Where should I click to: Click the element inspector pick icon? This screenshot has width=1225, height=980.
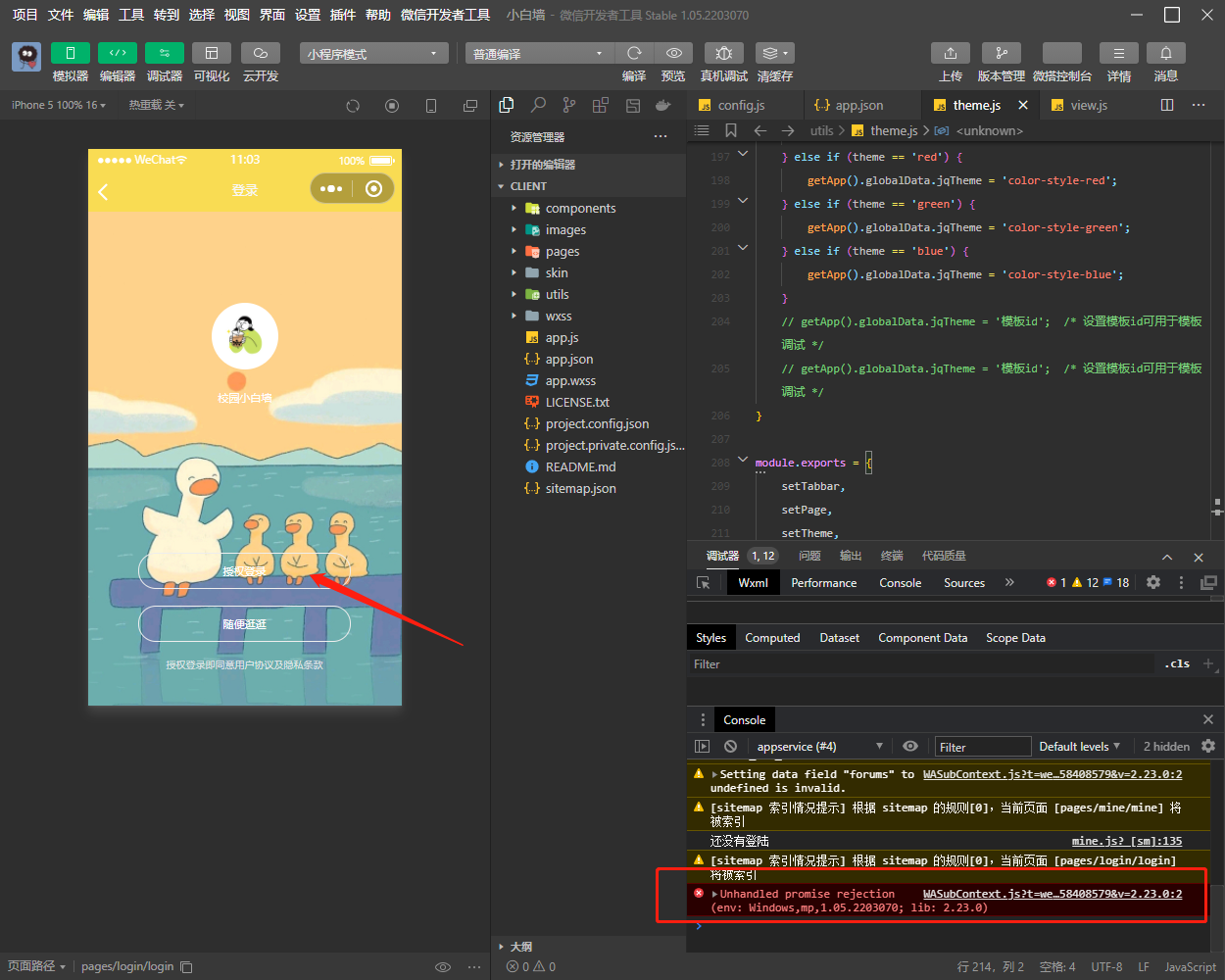[x=703, y=582]
